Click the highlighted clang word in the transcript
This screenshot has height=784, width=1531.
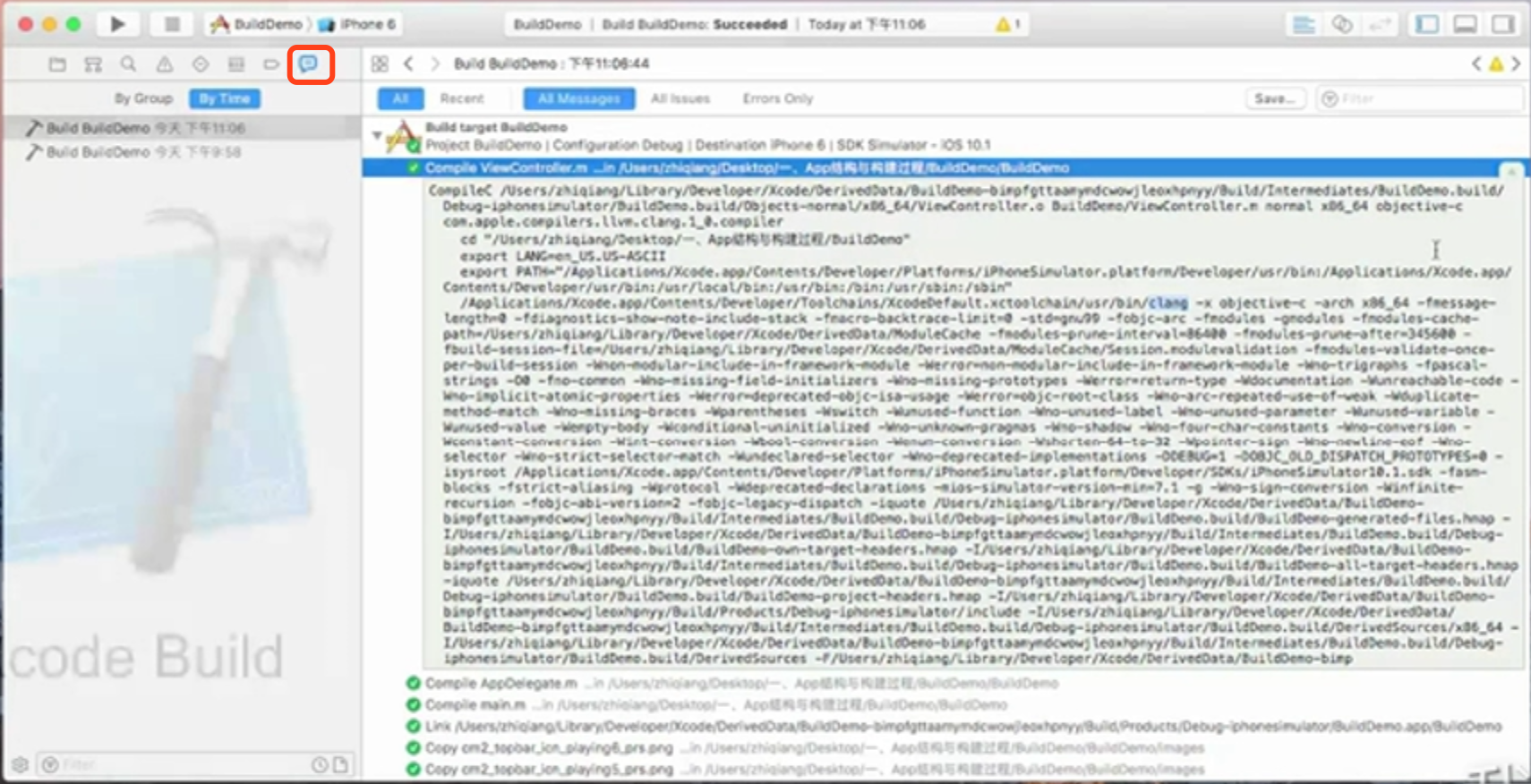point(1167,303)
